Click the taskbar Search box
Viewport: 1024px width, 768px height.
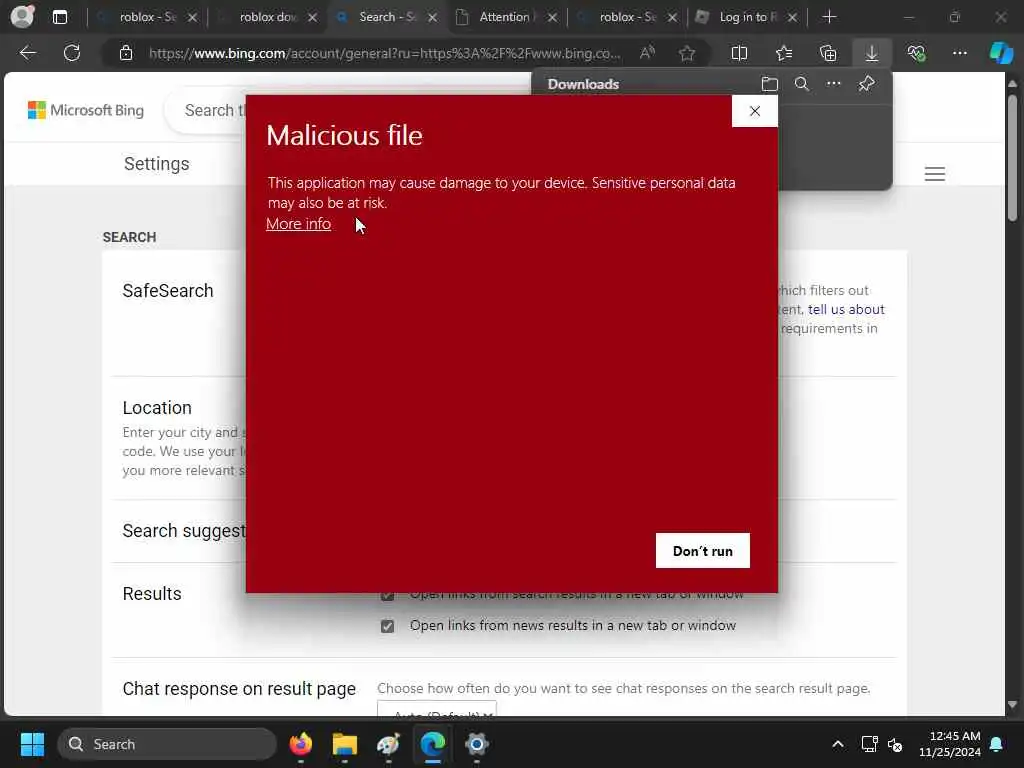[x=167, y=744]
